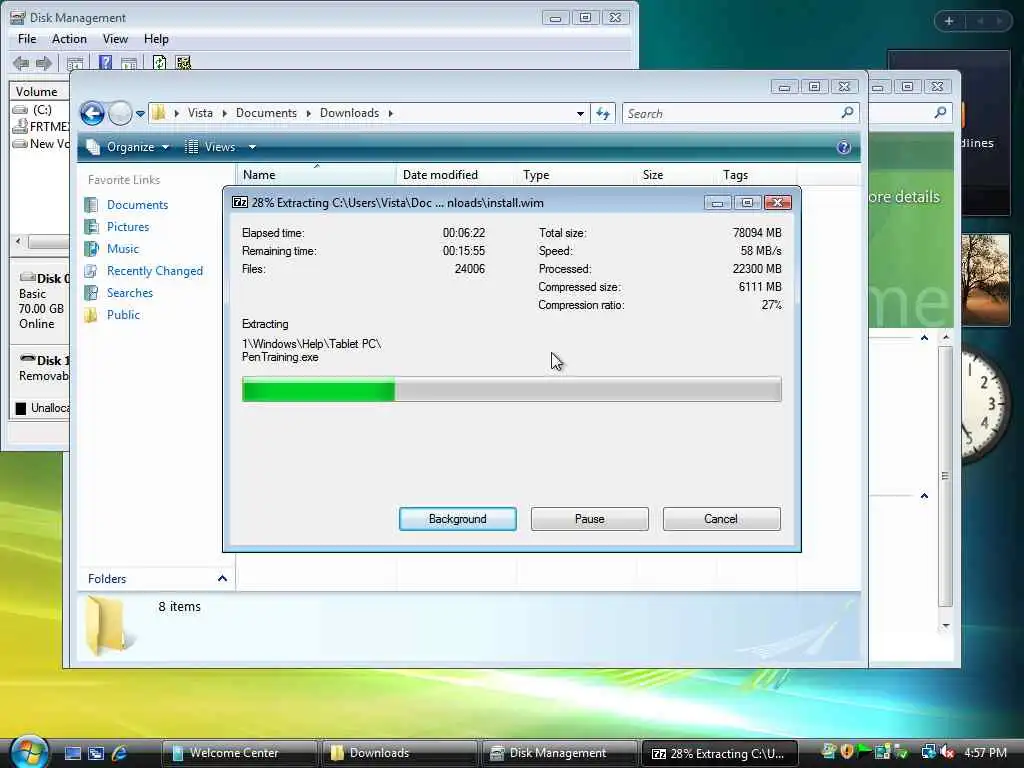1024x768 pixels.
Task: Click the Background button in 7-Zip dialog
Action: click(x=457, y=519)
